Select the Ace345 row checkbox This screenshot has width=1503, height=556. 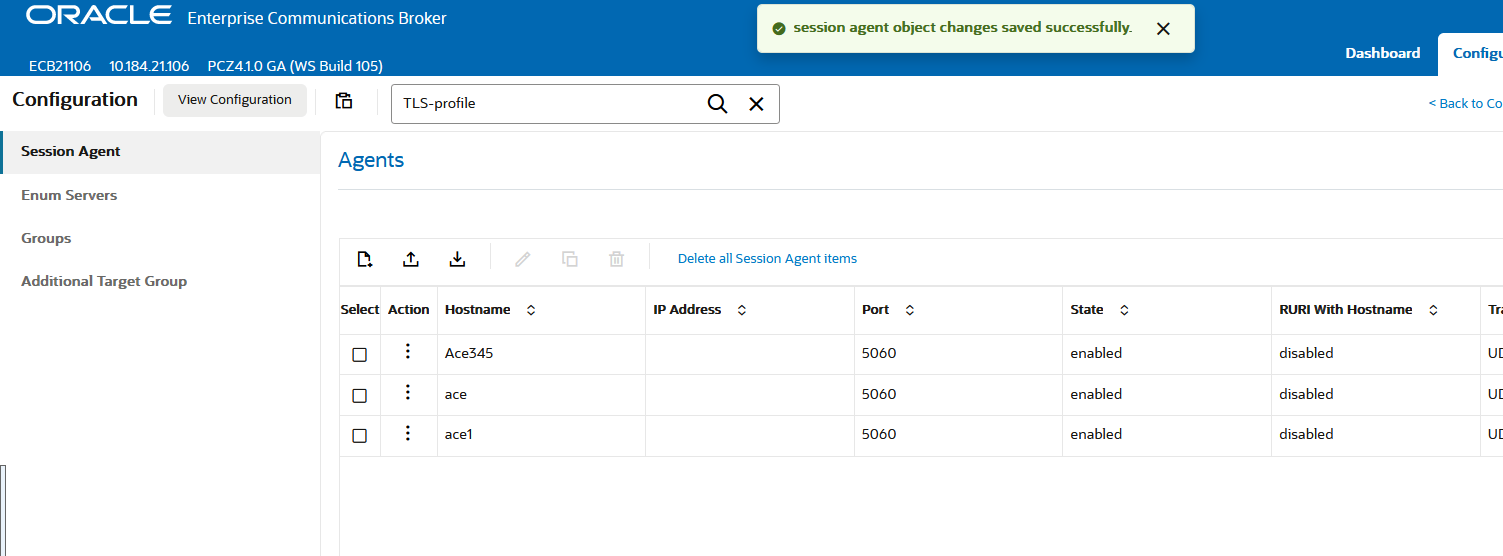click(x=360, y=355)
